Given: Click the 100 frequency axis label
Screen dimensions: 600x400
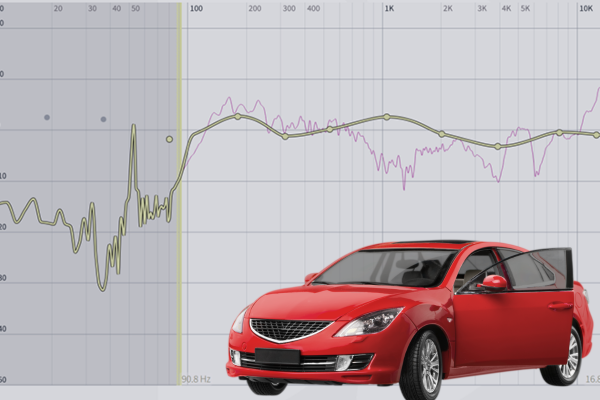Looking at the screenshot, I should pos(196,8).
